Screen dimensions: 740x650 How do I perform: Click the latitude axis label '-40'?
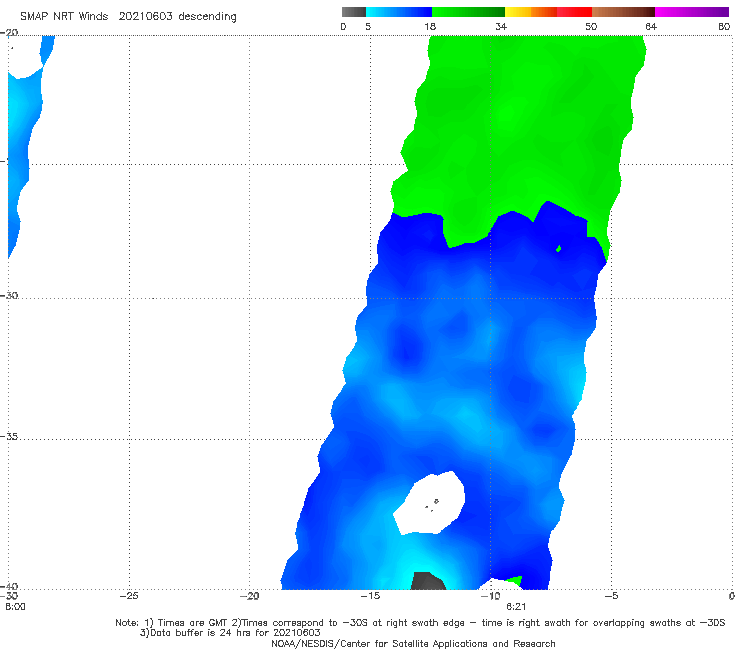click(9, 586)
